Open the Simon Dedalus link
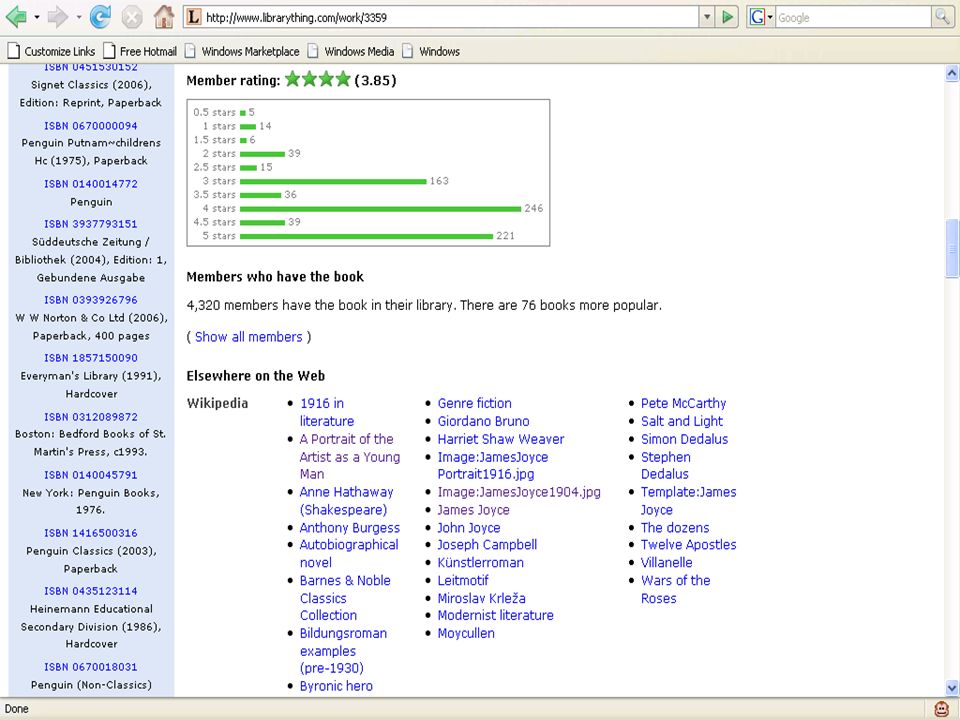The height and width of the screenshot is (720, 960). tap(684, 439)
